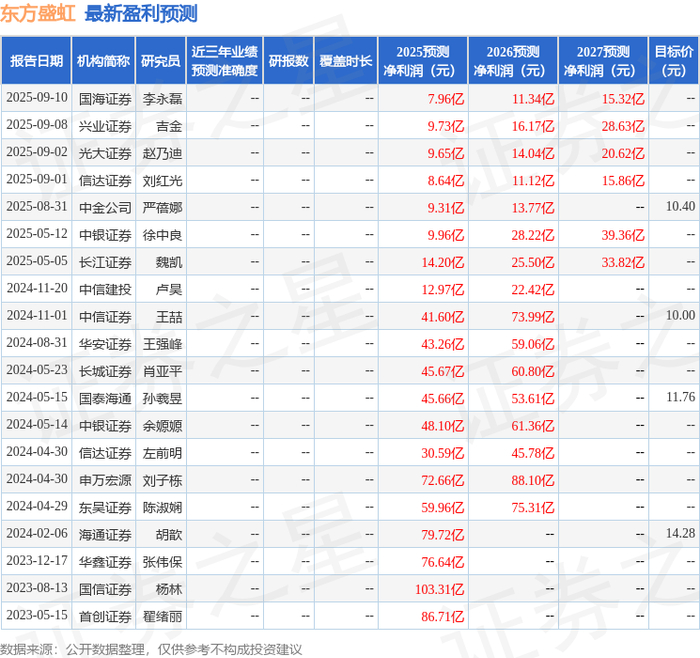
Task: Click analyst name 赵乃迪
Action: [162, 153]
